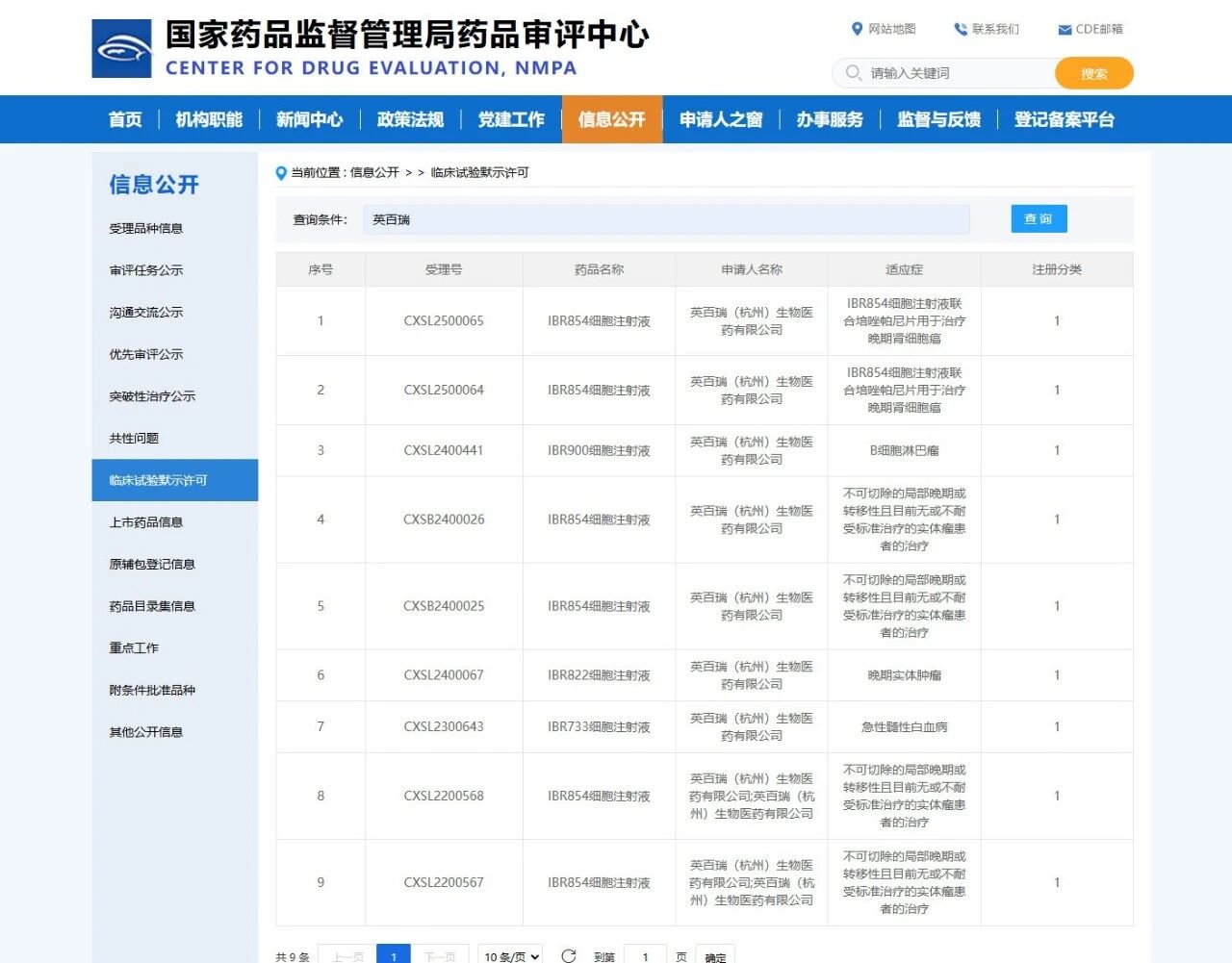Select 上市药品信息 from the sidebar
The image size is (1232, 963).
click(146, 522)
